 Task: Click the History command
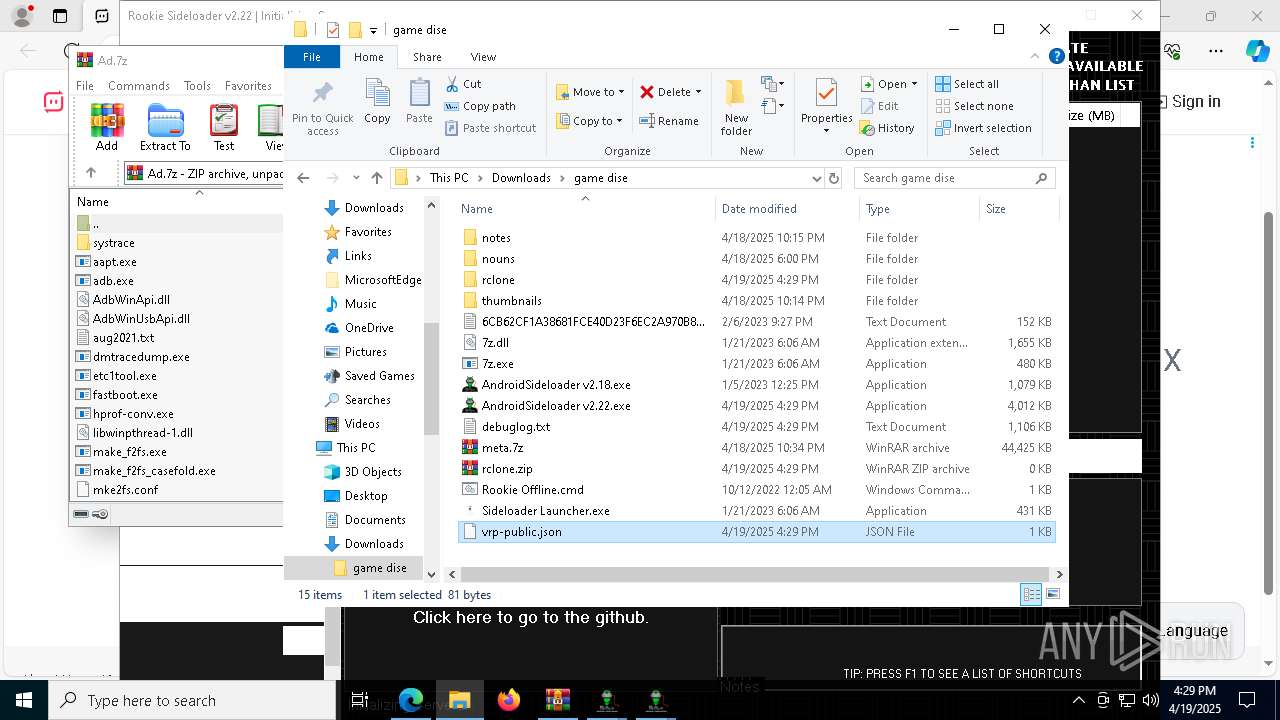887,128
